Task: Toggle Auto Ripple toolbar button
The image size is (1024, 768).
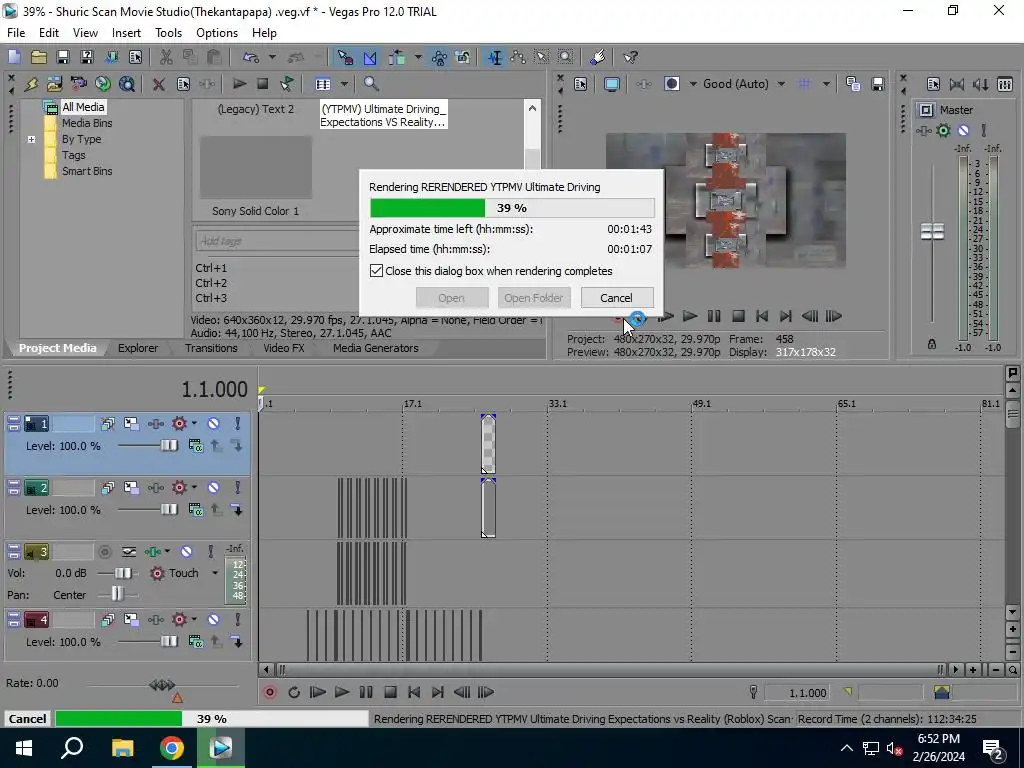Action: click(x=397, y=57)
